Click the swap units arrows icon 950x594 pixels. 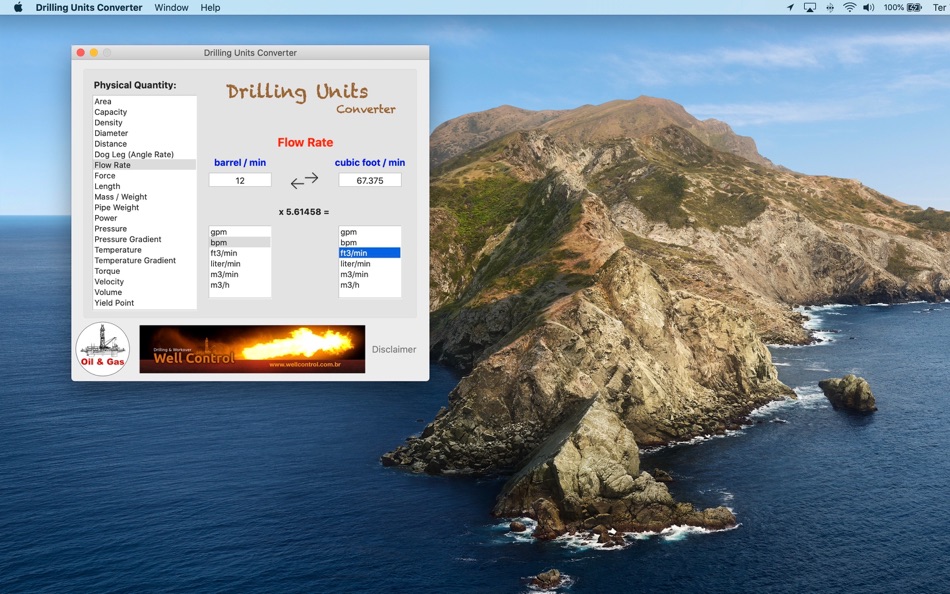point(304,180)
